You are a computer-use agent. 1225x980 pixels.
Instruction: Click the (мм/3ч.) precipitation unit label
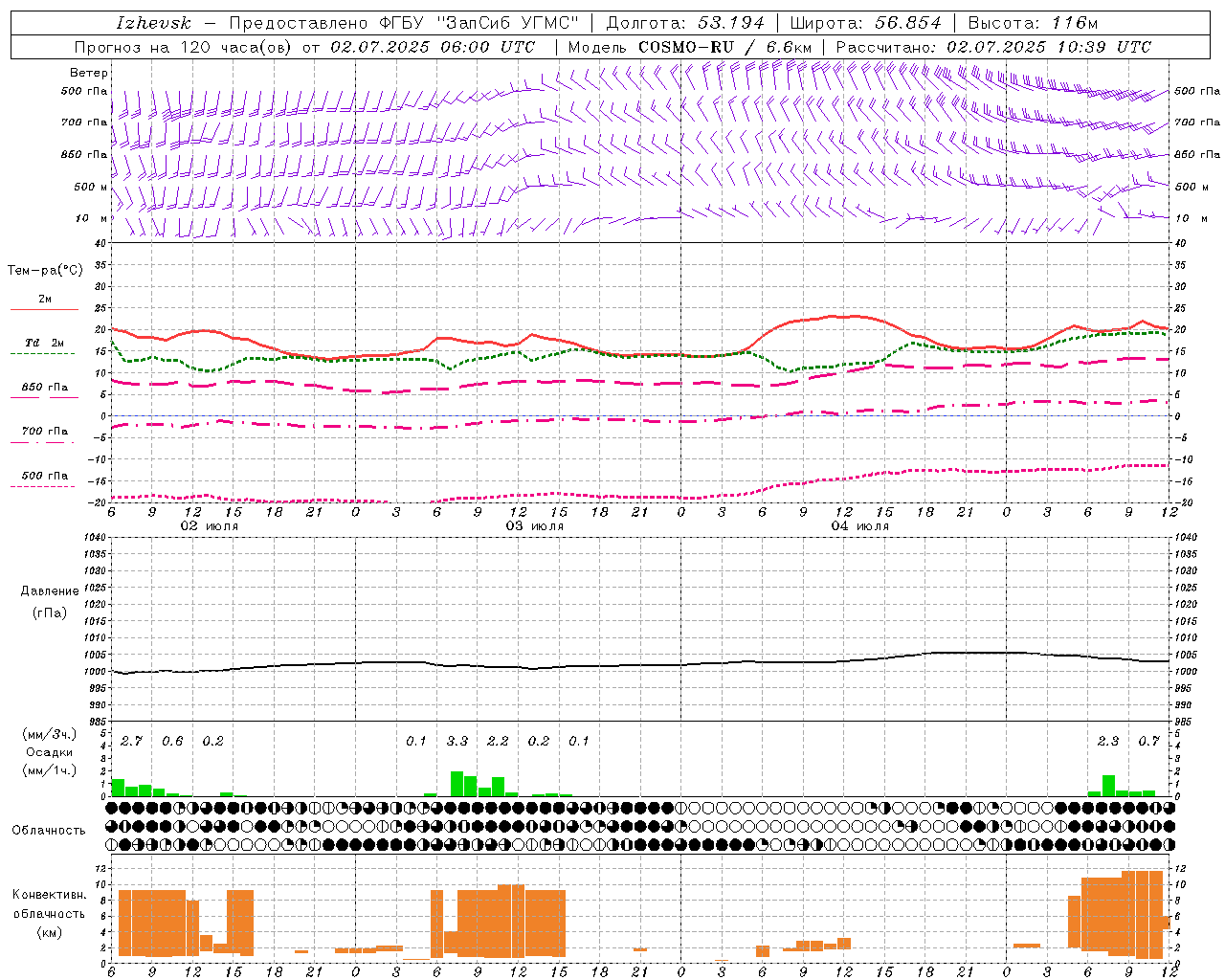[50, 734]
